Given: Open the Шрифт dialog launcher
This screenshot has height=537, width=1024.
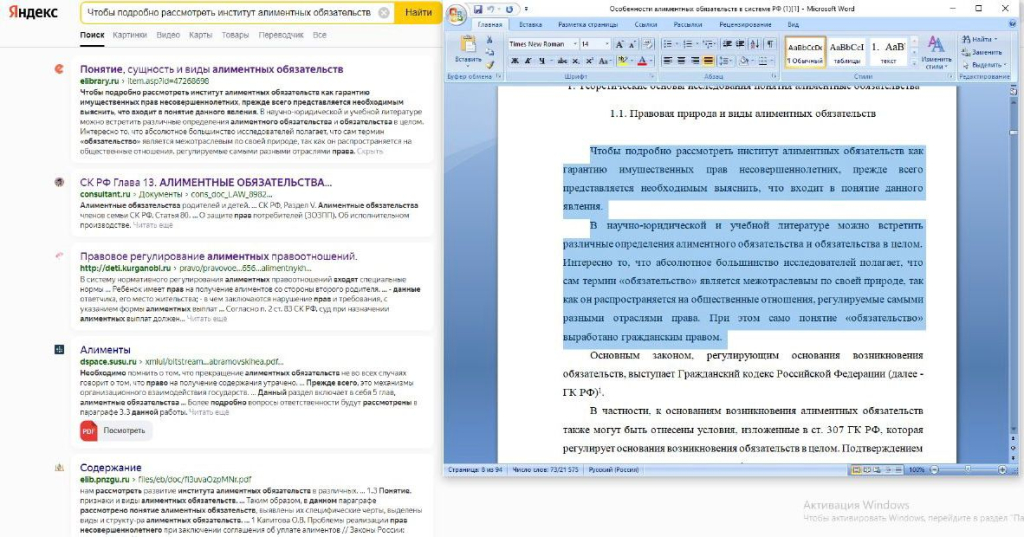Looking at the screenshot, I should 652,76.
